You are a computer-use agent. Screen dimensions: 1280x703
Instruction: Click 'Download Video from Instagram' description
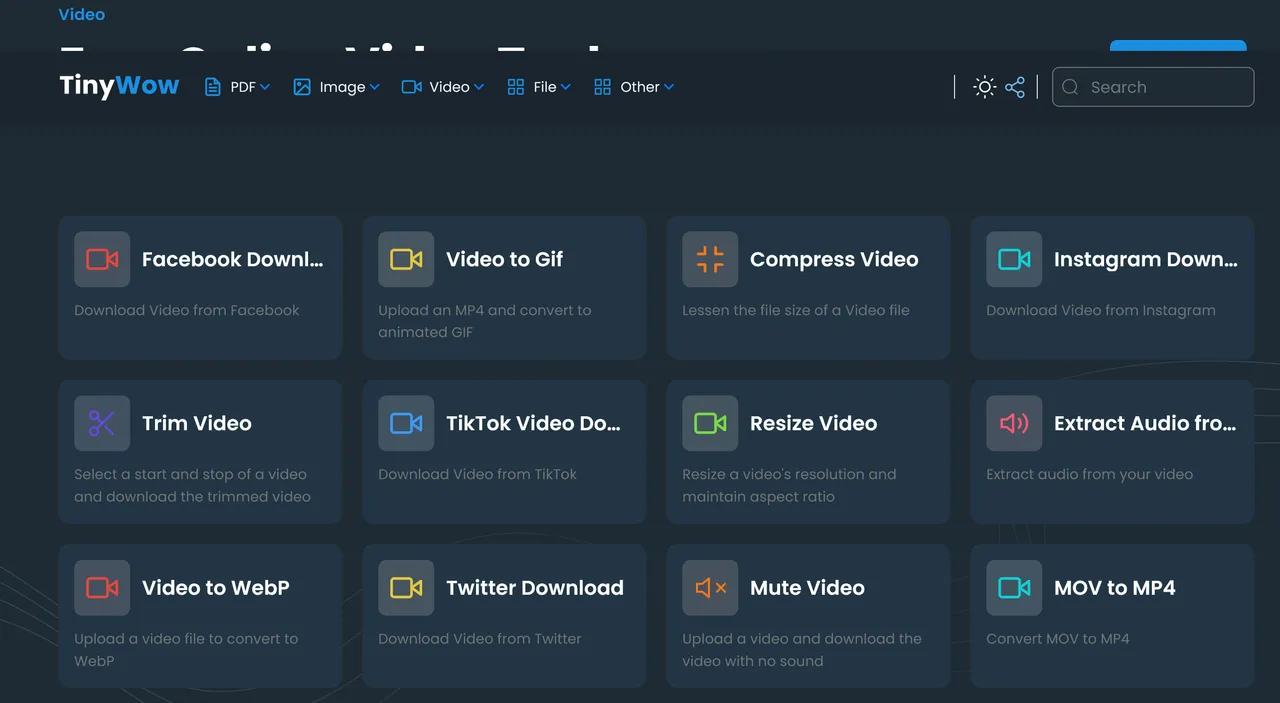click(1101, 310)
